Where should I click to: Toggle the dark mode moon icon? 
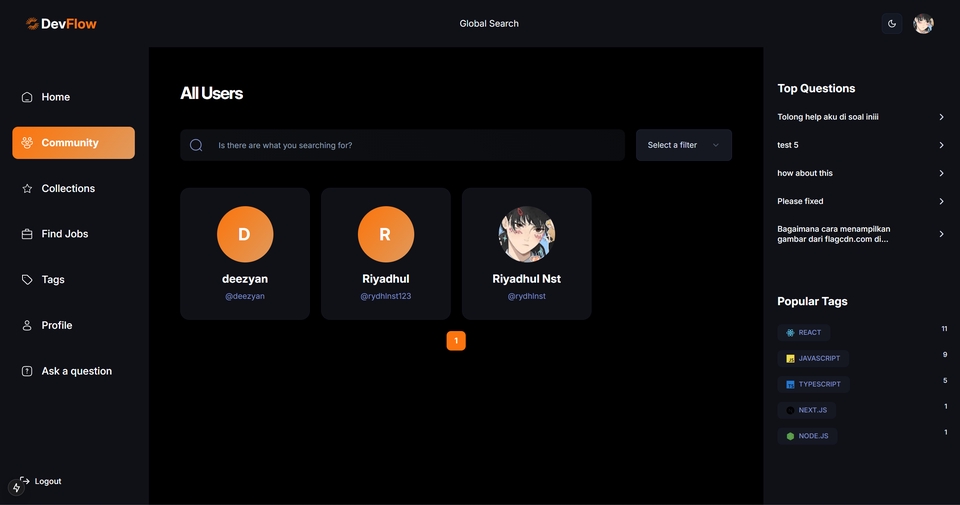pos(891,24)
